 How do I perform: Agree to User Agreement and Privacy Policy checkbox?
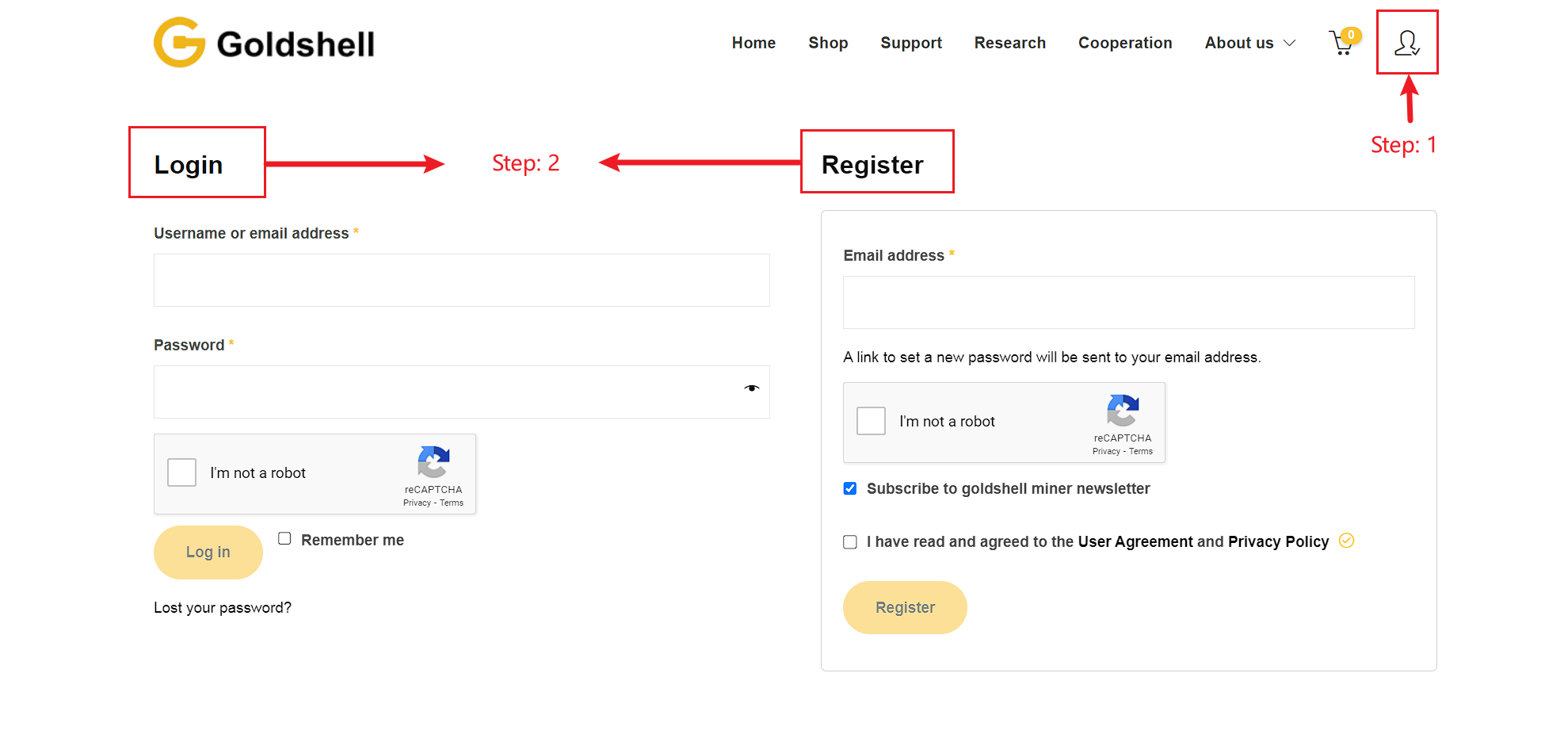[x=850, y=542]
